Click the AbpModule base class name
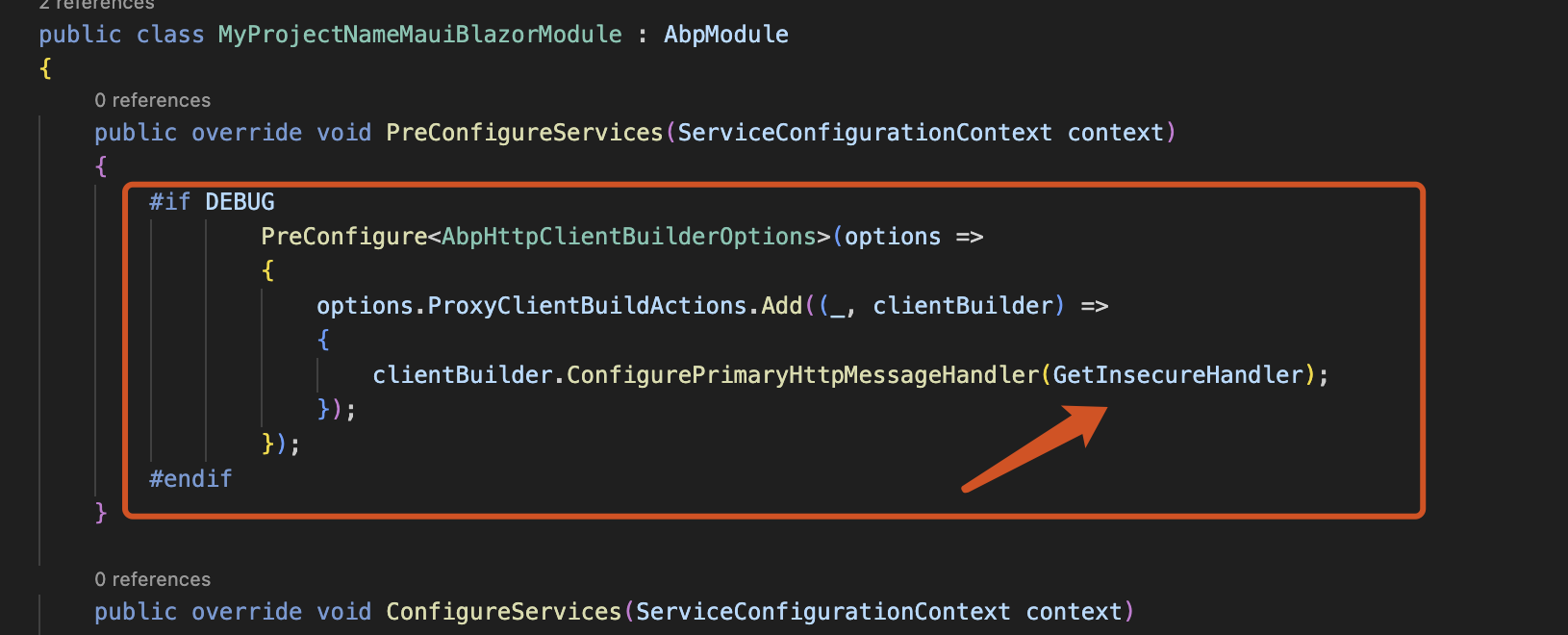The height and width of the screenshot is (635, 1568). point(725,35)
